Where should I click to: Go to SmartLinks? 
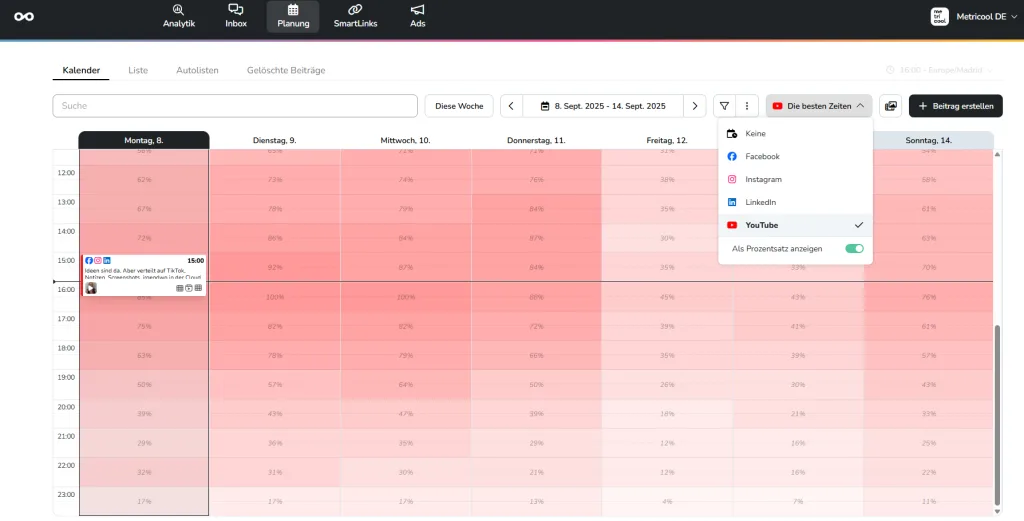point(355,16)
